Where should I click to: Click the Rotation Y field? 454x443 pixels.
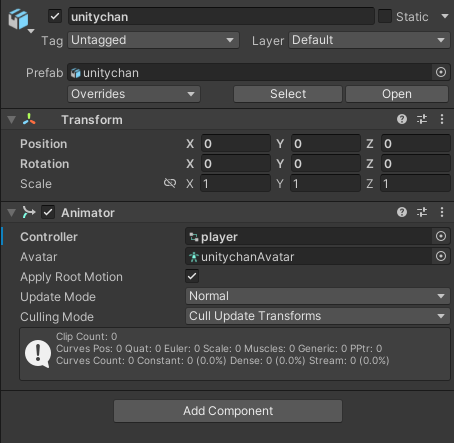[x=326, y=164]
